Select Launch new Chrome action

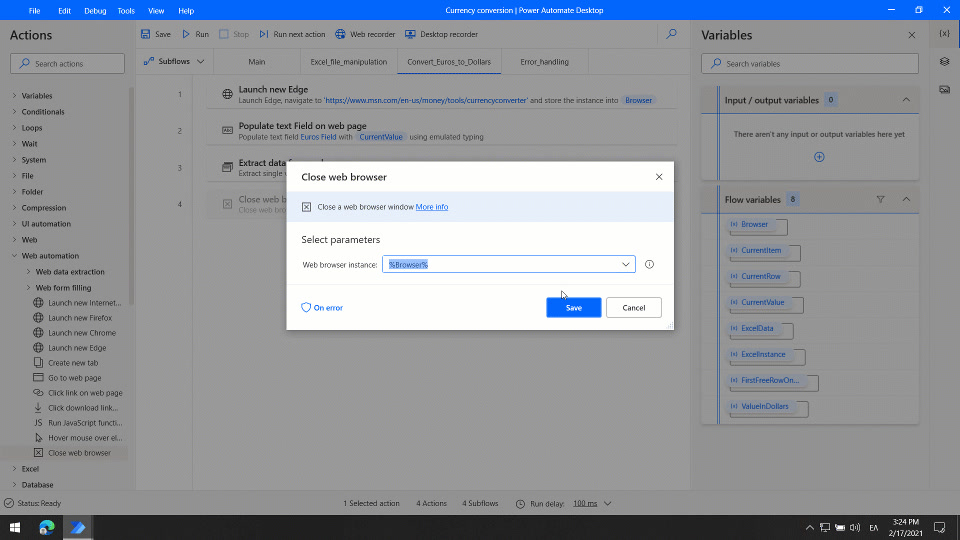coord(75,333)
